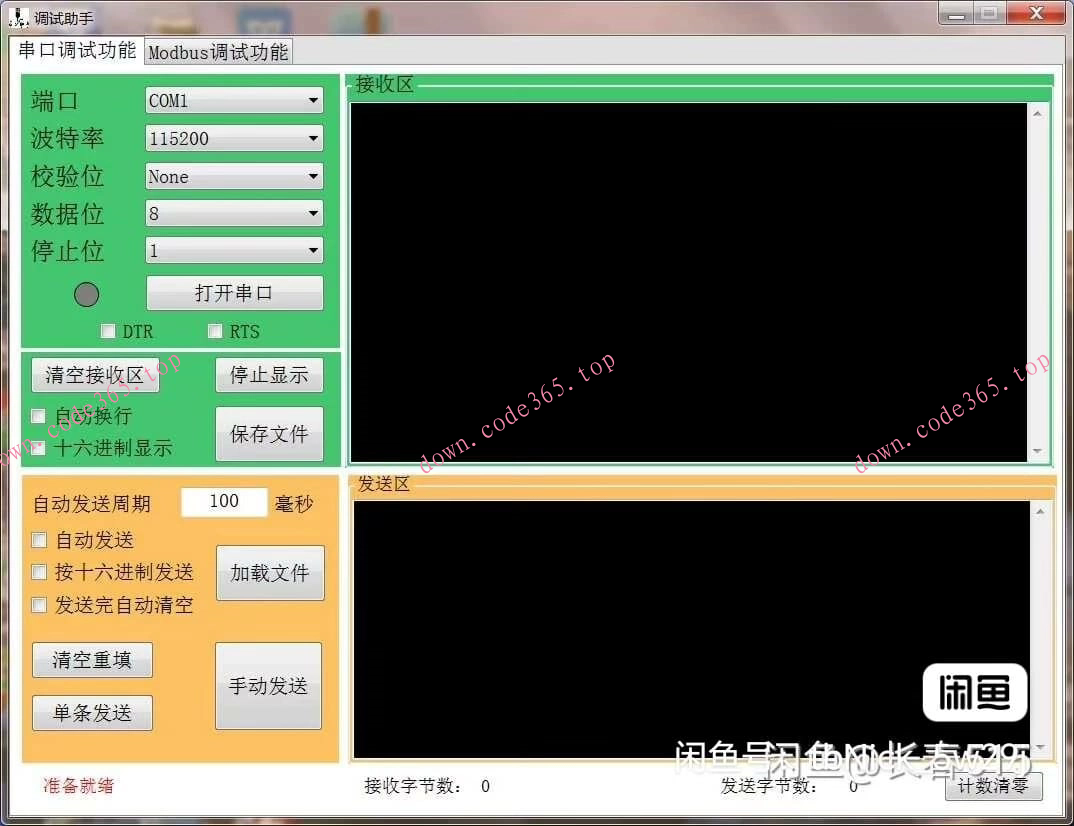This screenshot has width=1074, height=826.
Task: Click the 保存文件 button
Action: tap(269, 434)
